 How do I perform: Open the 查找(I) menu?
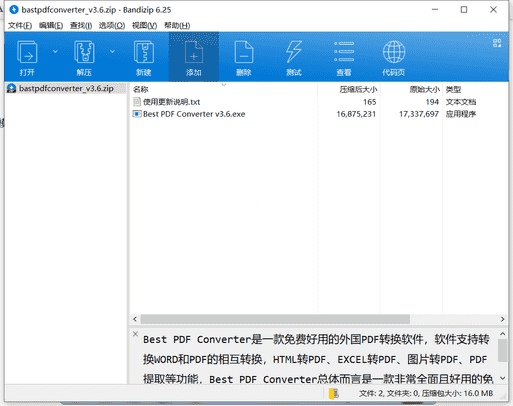tap(81, 25)
